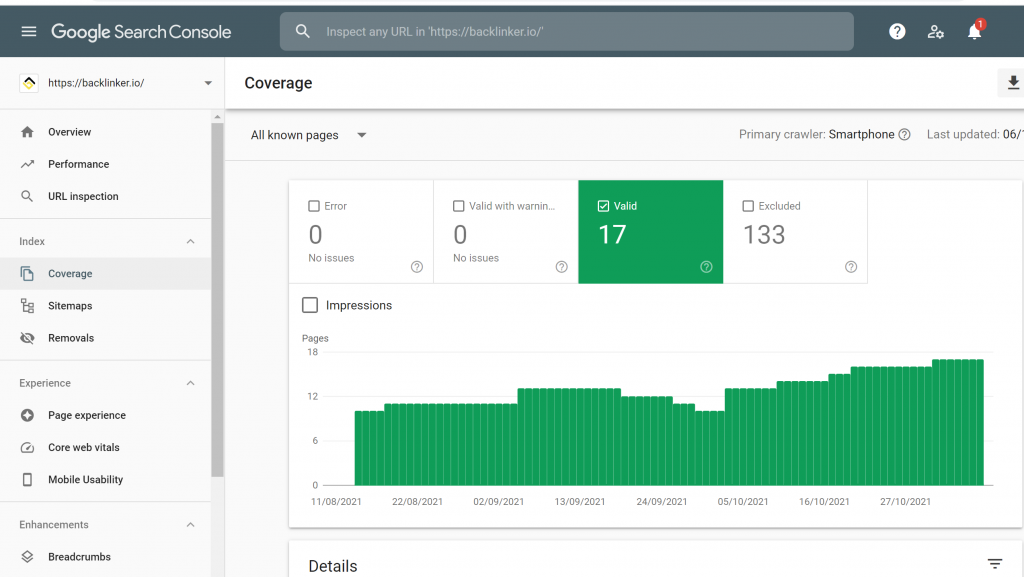Click the Page experience plus-circle icon
The image size is (1024, 577).
click(x=27, y=415)
